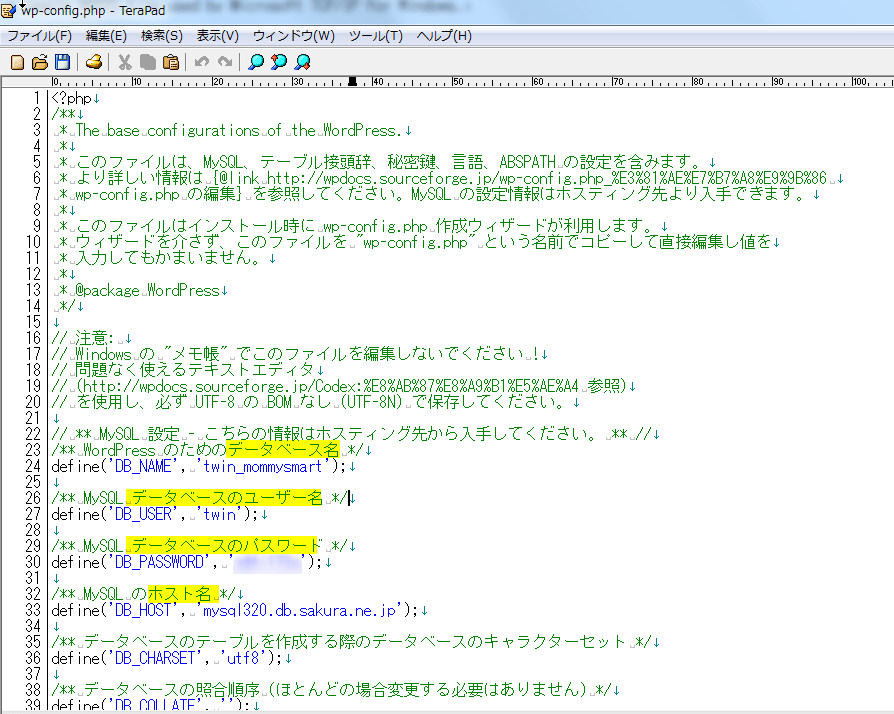Open the 編集(E) menu
The height and width of the screenshot is (714, 894).
coord(106,36)
